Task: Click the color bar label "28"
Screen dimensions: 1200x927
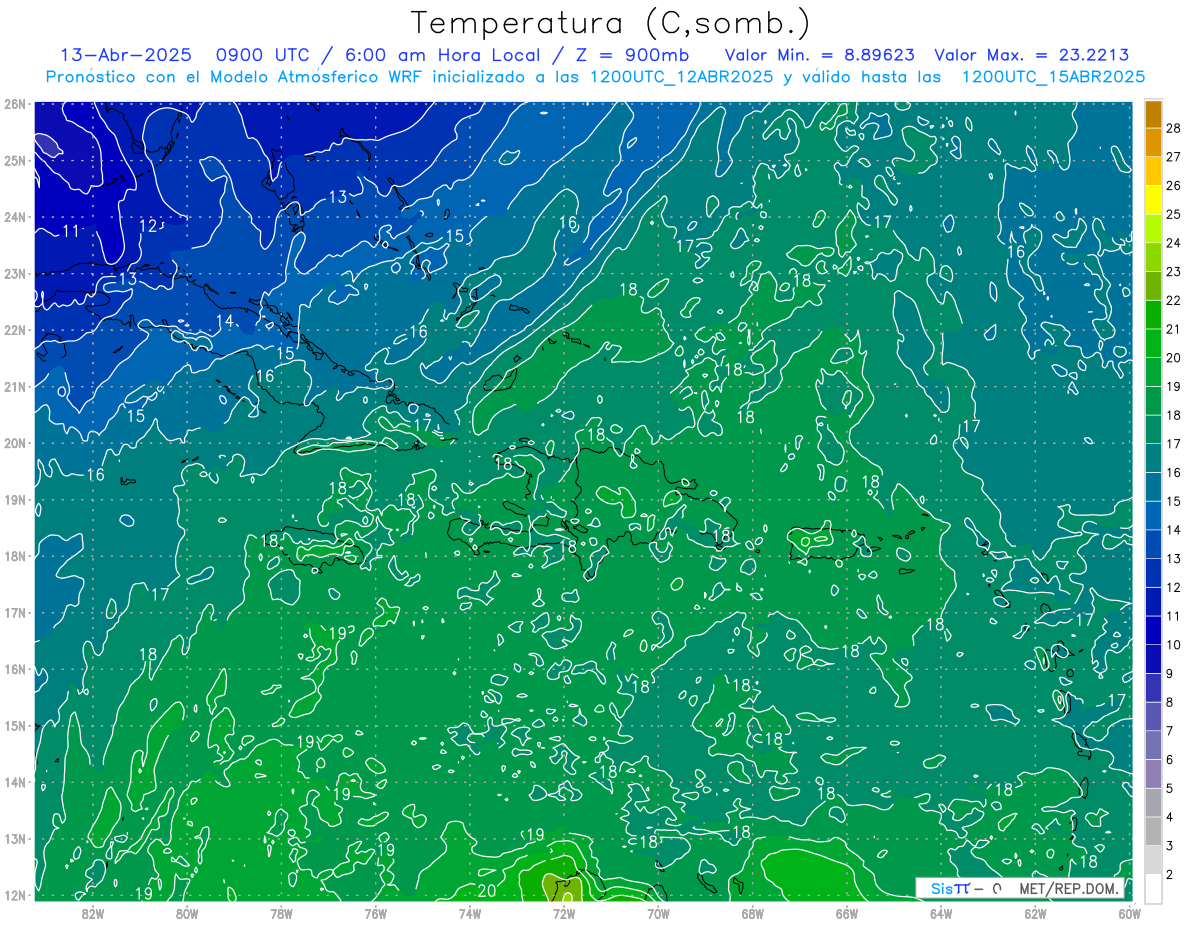Action: (x=1173, y=128)
